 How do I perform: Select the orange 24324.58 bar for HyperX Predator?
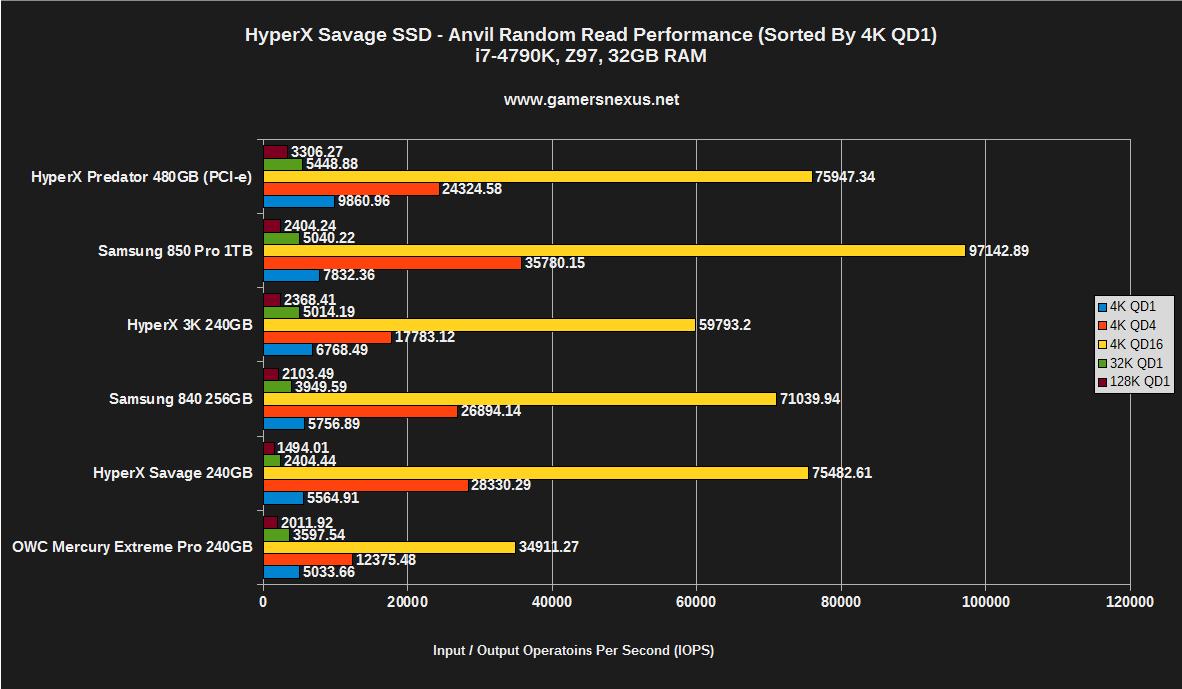(350, 187)
